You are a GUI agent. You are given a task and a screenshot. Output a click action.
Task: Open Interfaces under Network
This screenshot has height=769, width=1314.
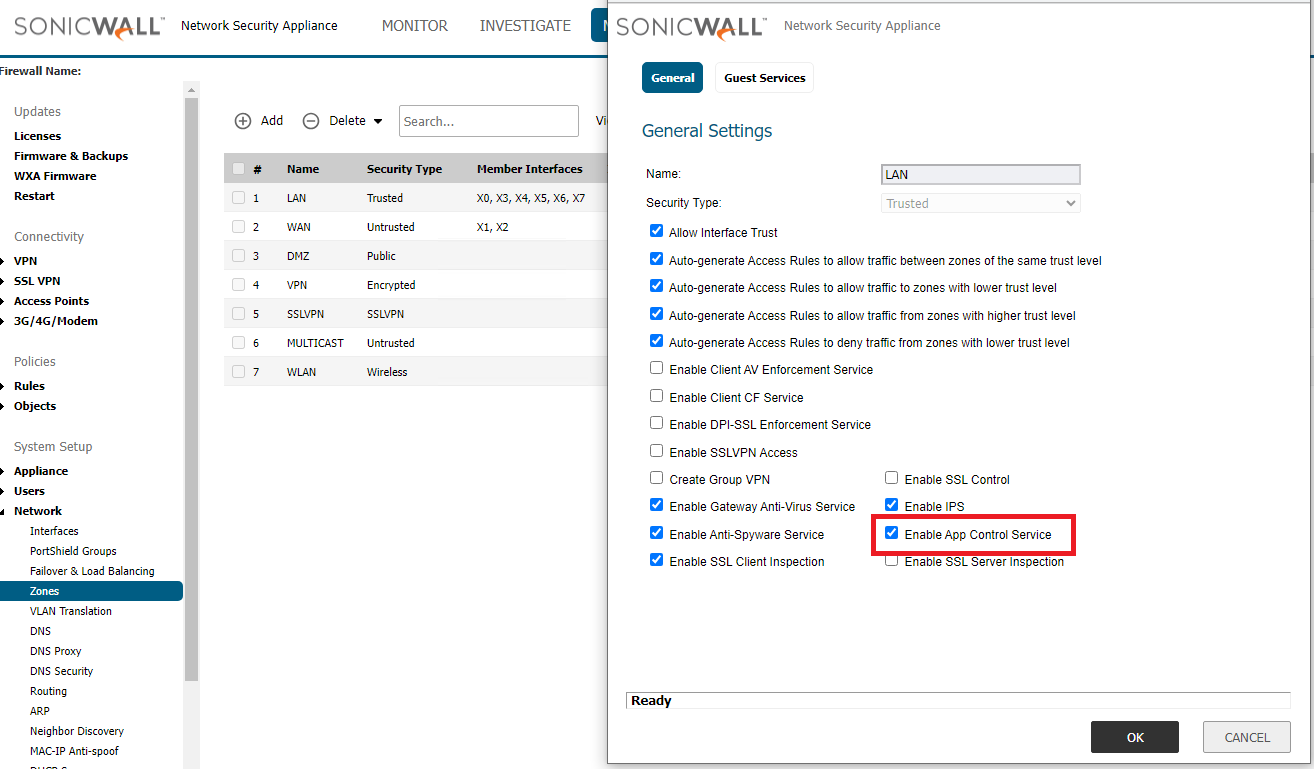tap(54, 531)
